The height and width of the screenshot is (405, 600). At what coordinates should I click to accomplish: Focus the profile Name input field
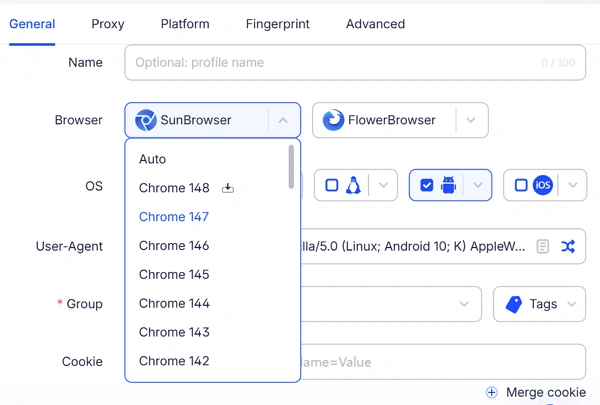coord(355,62)
